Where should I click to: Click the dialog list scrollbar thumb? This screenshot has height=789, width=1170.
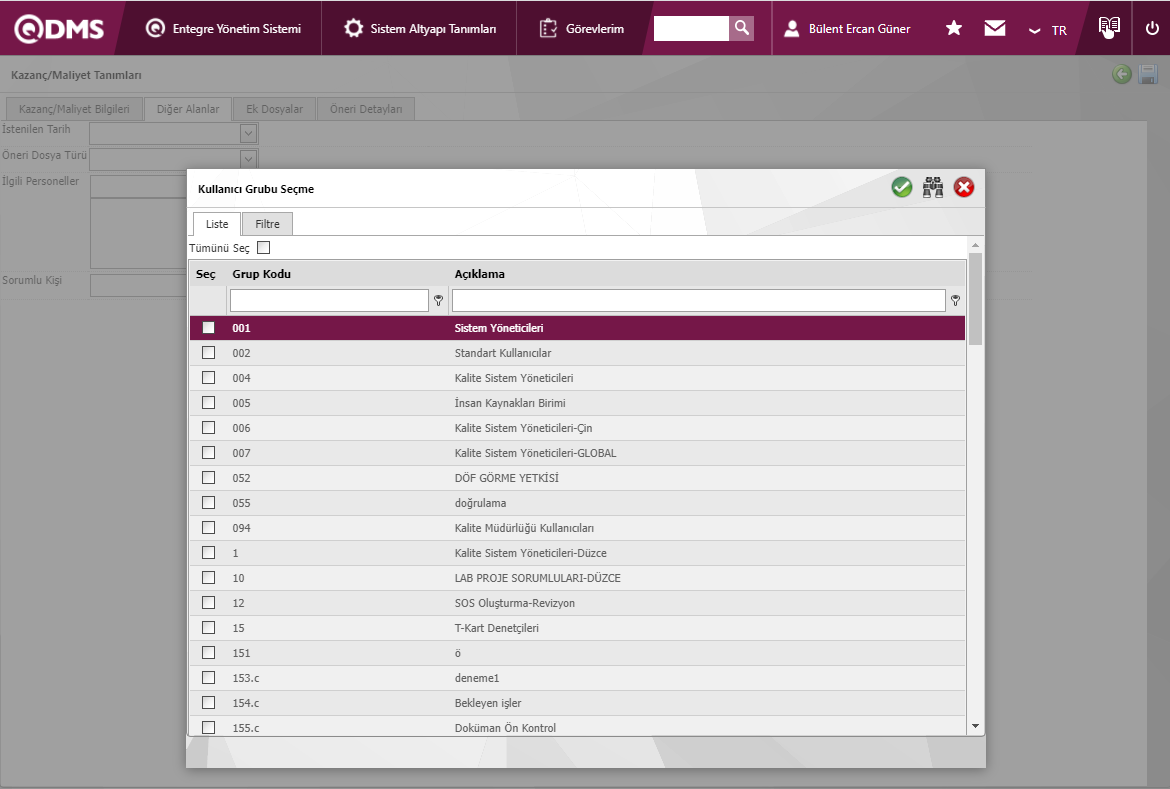975,299
